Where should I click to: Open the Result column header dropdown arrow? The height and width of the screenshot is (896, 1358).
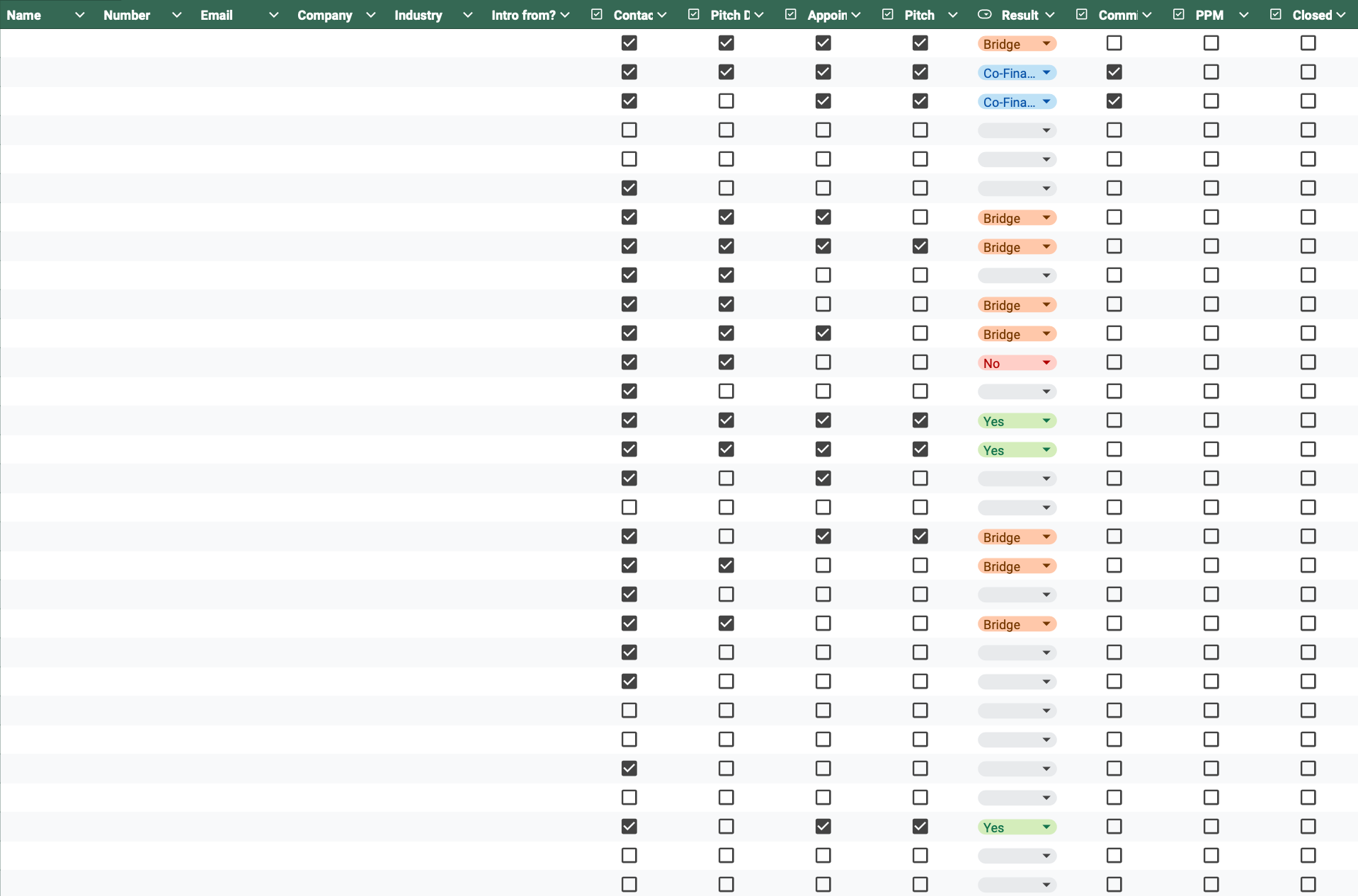[x=1050, y=15]
